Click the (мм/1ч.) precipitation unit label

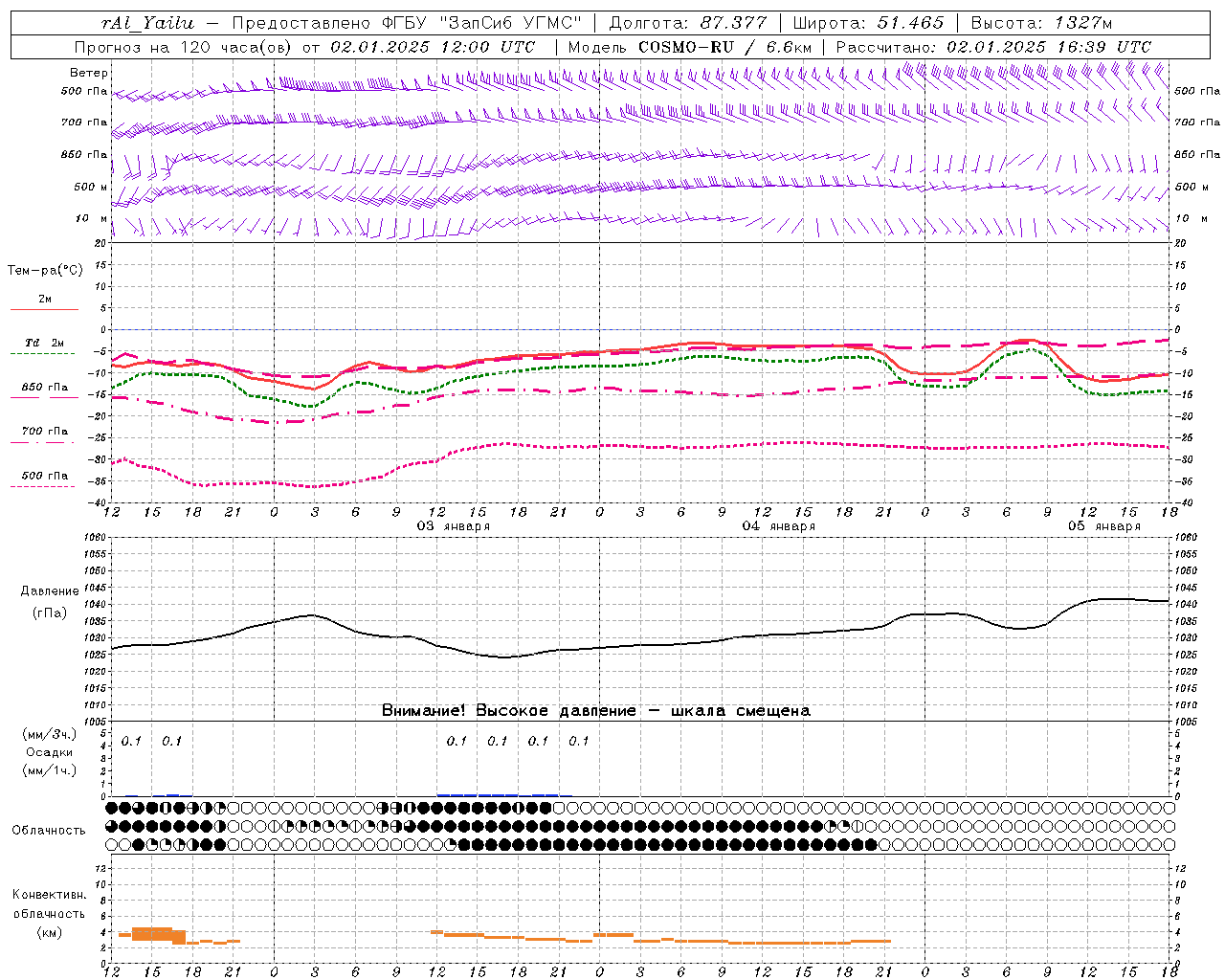(x=50, y=769)
